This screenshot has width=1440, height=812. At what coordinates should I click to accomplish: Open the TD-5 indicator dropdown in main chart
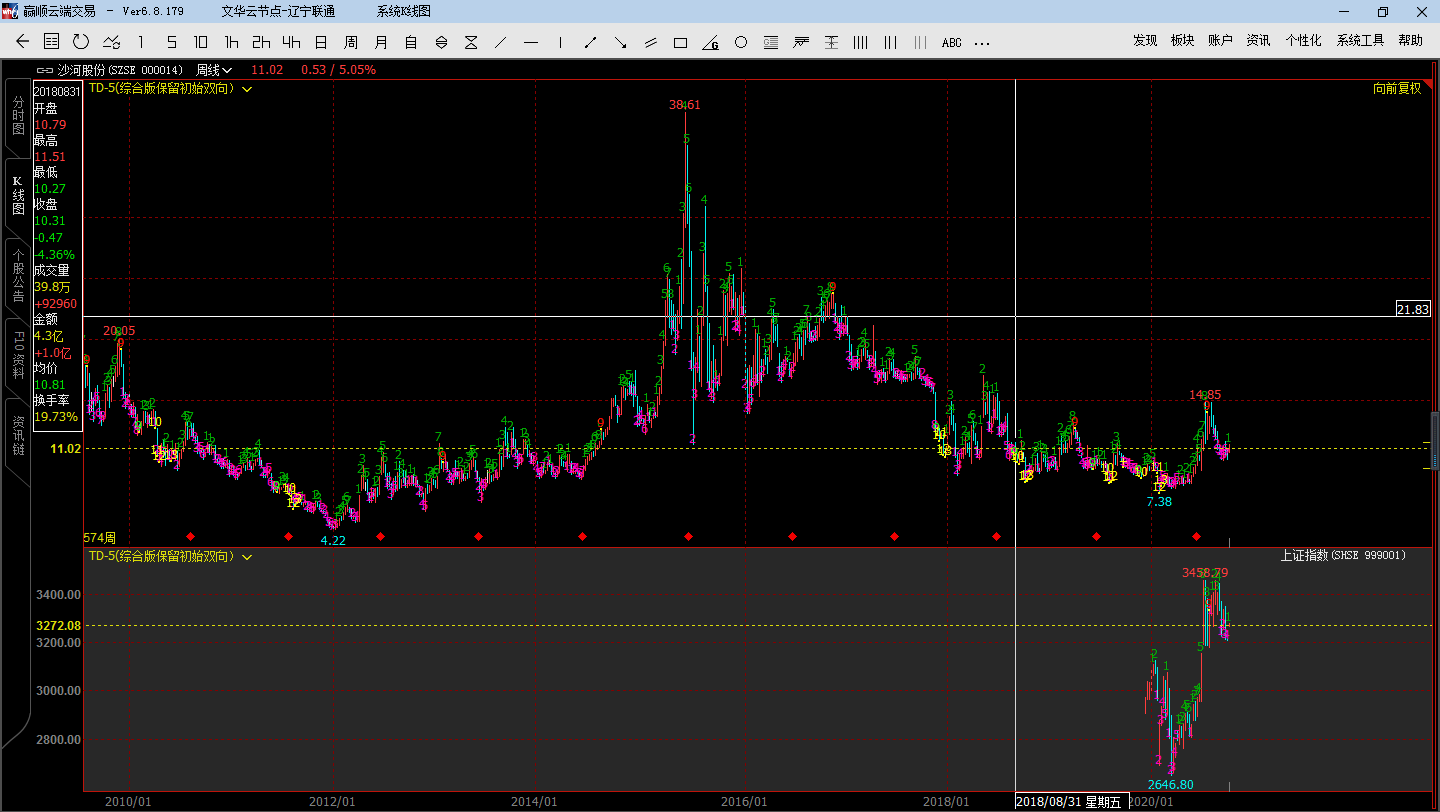coord(247,89)
